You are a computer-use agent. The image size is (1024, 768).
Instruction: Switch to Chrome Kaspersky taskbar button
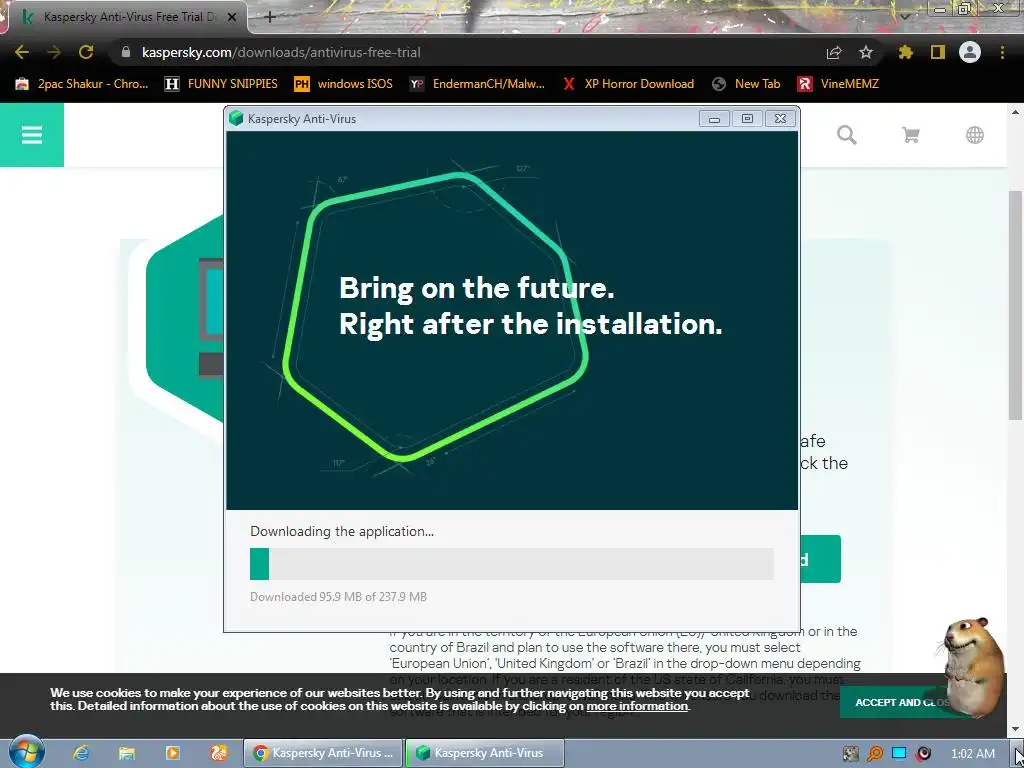click(323, 753)
